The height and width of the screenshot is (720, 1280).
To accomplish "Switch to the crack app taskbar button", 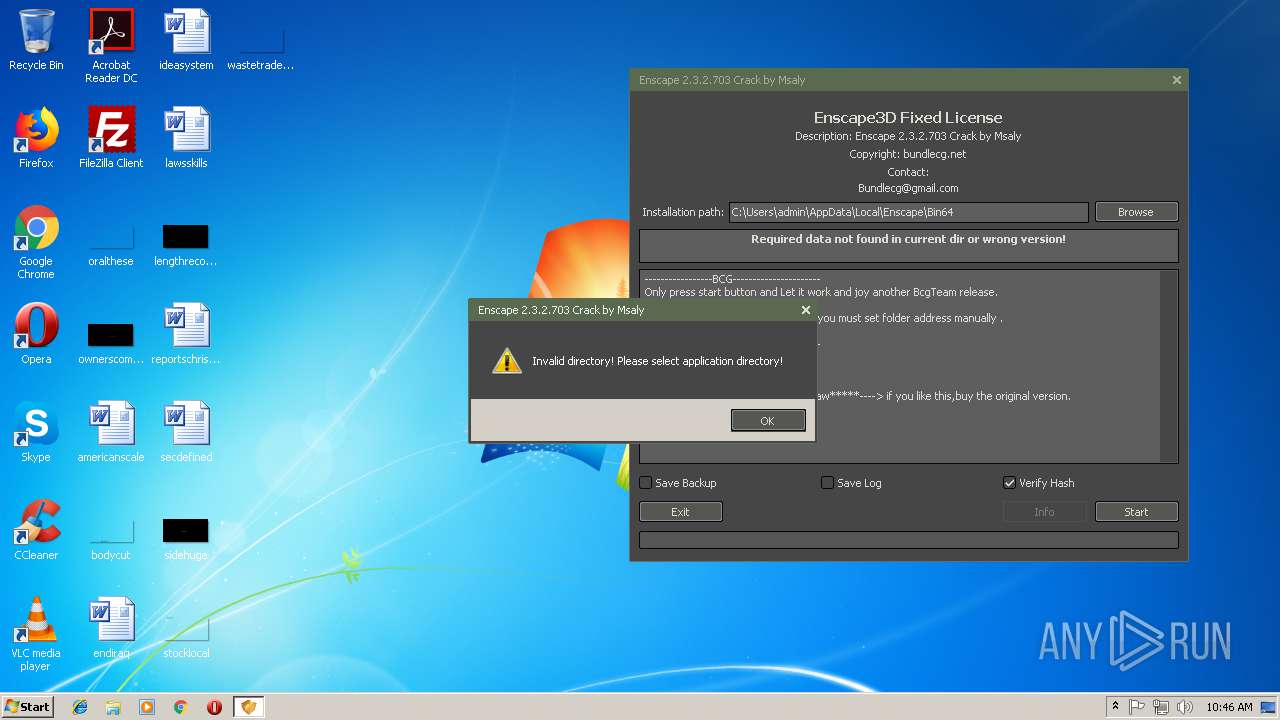I will 248,707.
